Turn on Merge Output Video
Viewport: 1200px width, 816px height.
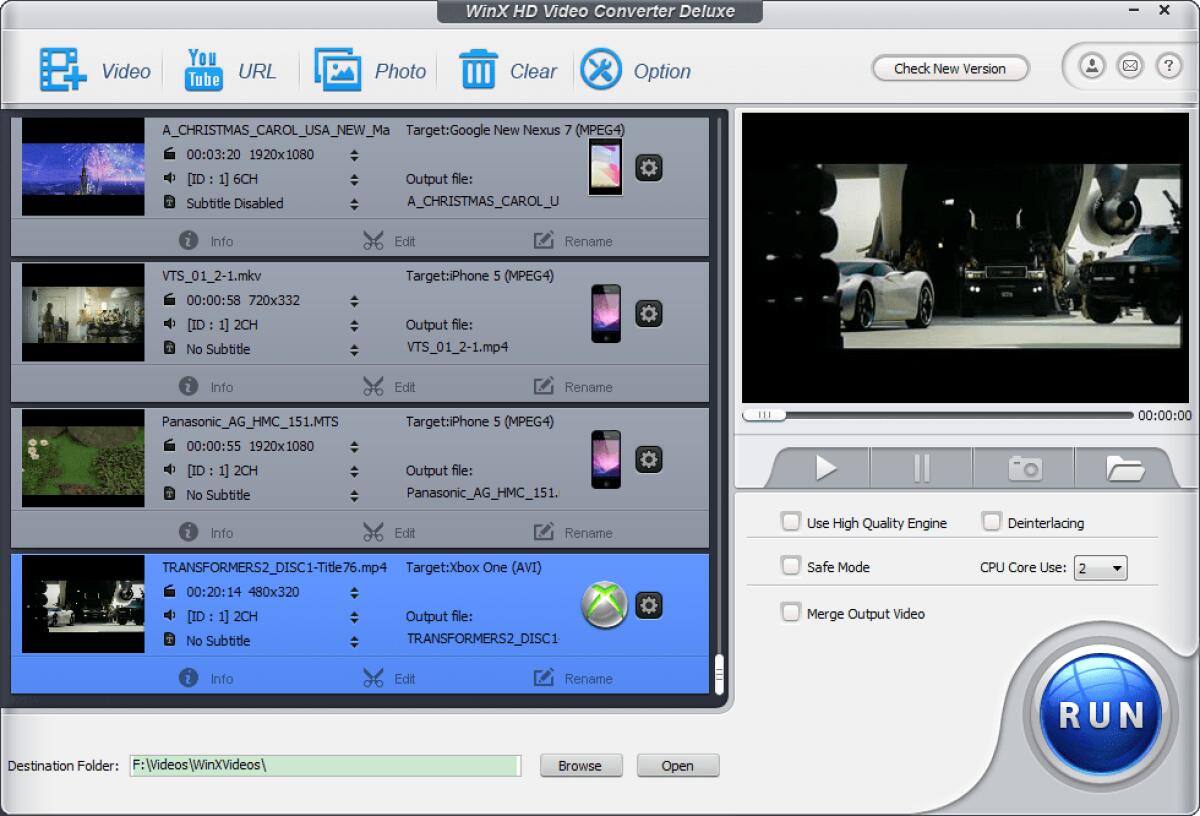point(789,612)
